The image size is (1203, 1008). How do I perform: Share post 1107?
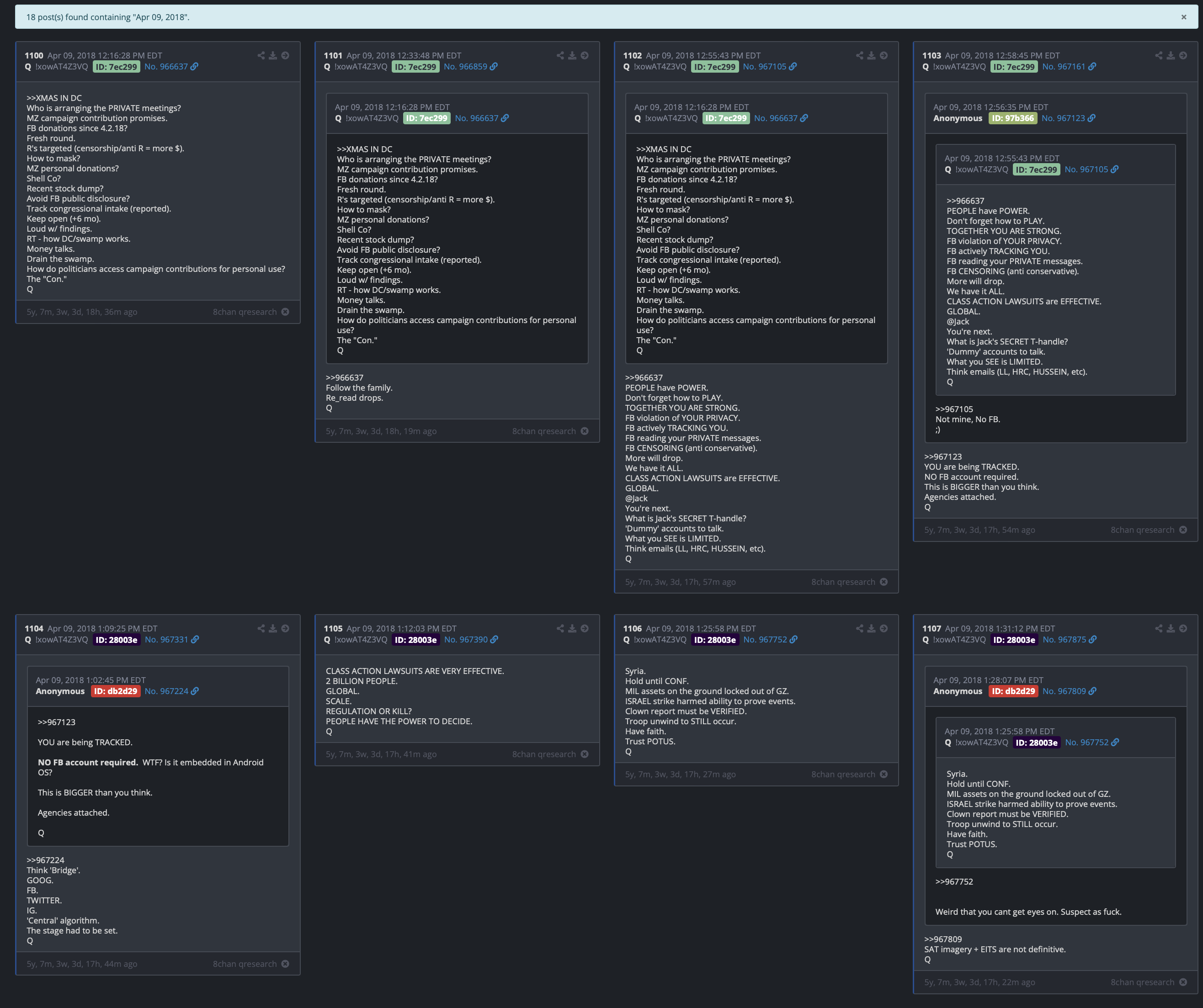click(x=1159, y=628)
